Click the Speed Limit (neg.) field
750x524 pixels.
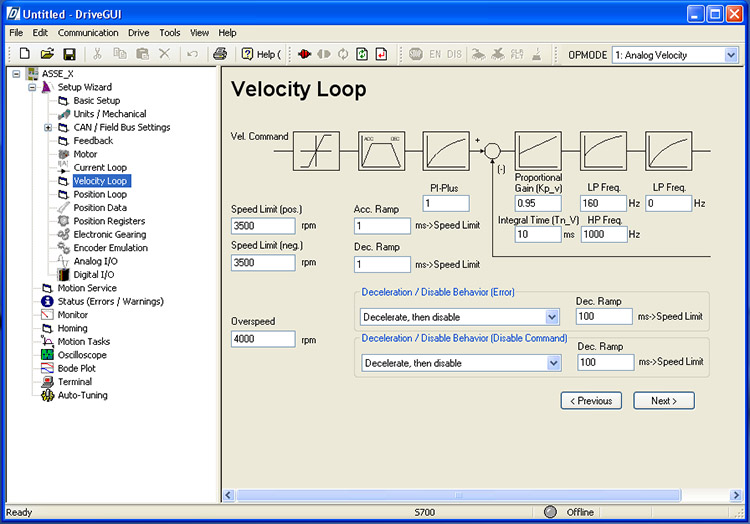tap(263, 262)
